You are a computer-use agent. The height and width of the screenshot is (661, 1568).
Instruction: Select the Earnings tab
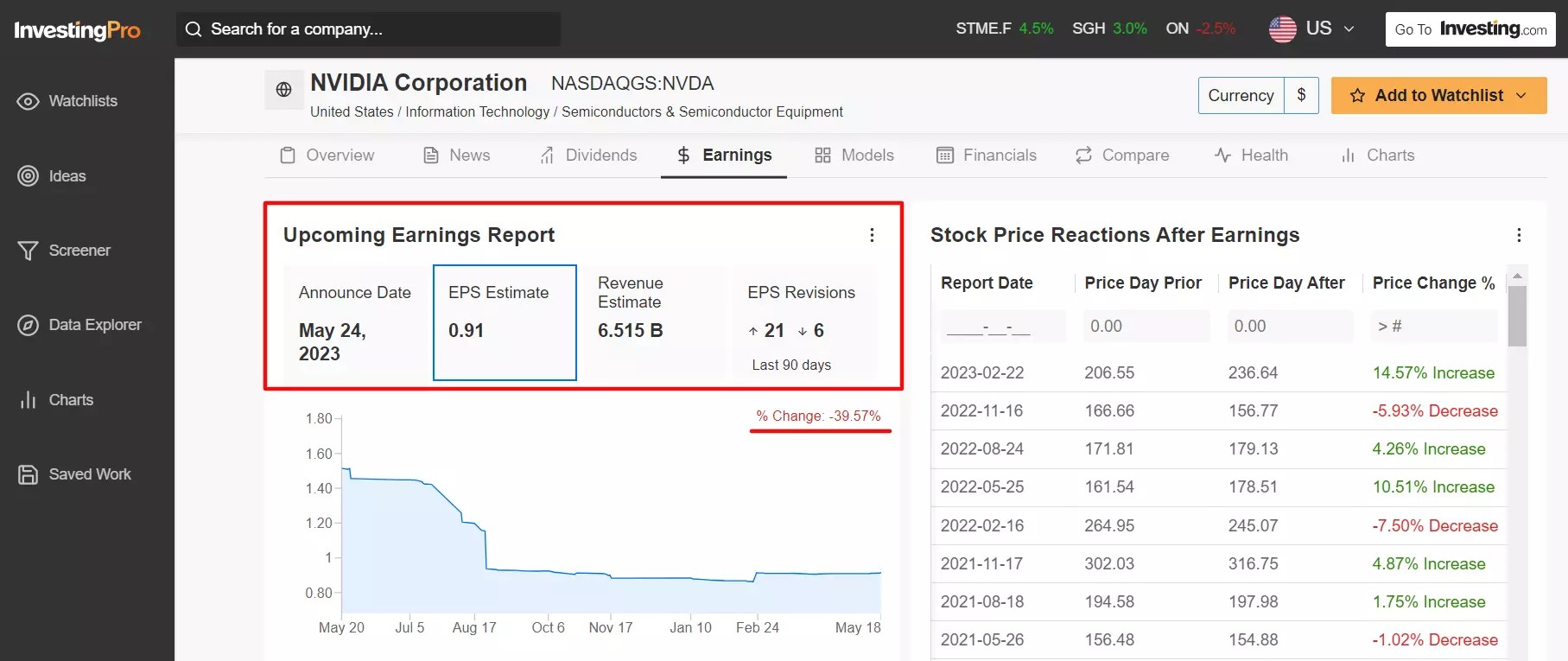click(x=724, y=156)
